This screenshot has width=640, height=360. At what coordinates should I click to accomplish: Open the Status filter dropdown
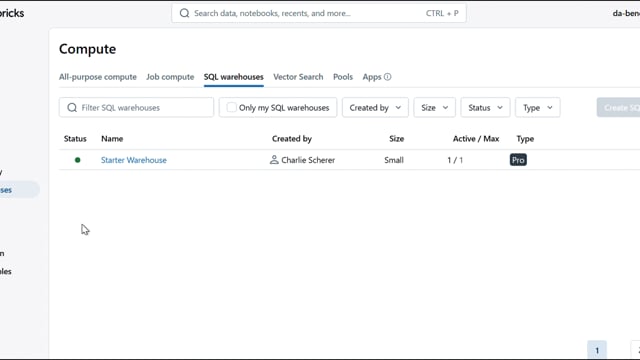tap(485, 108)
